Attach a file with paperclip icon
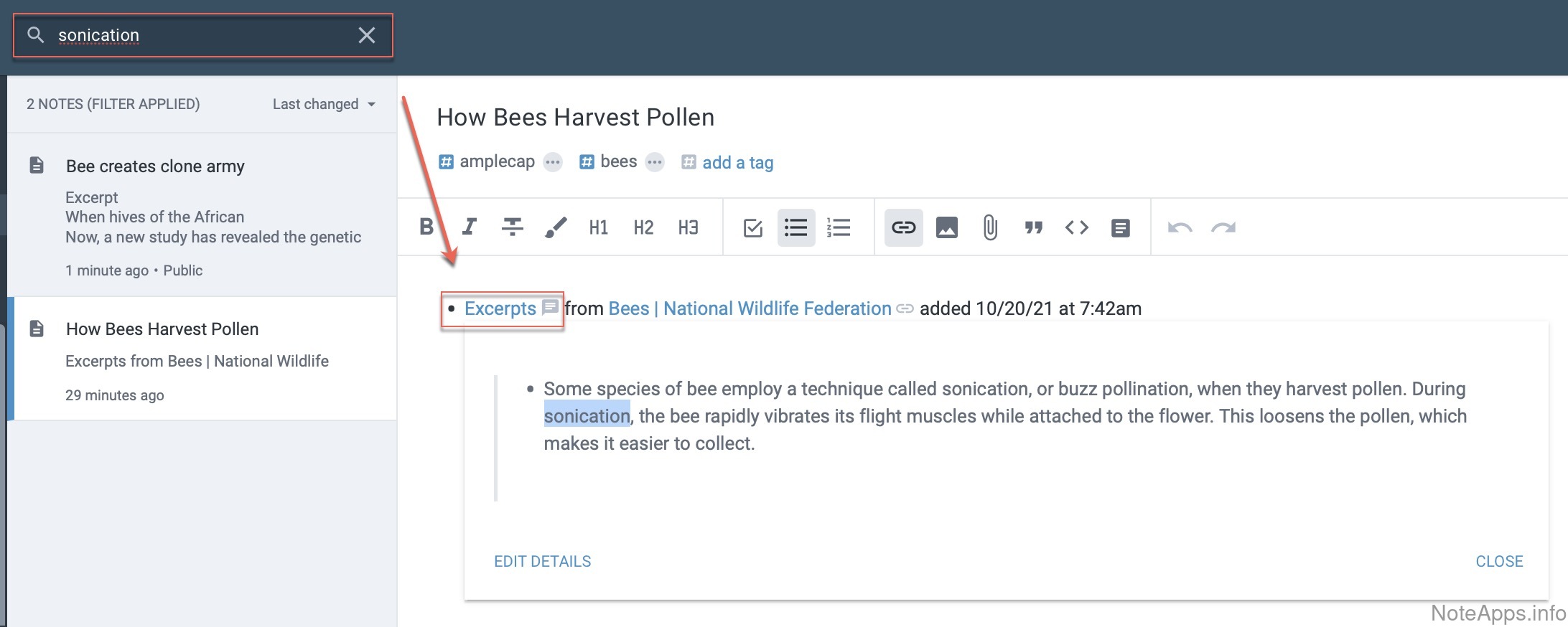Viewport: 1568px width, 627px height. point(989,227)
